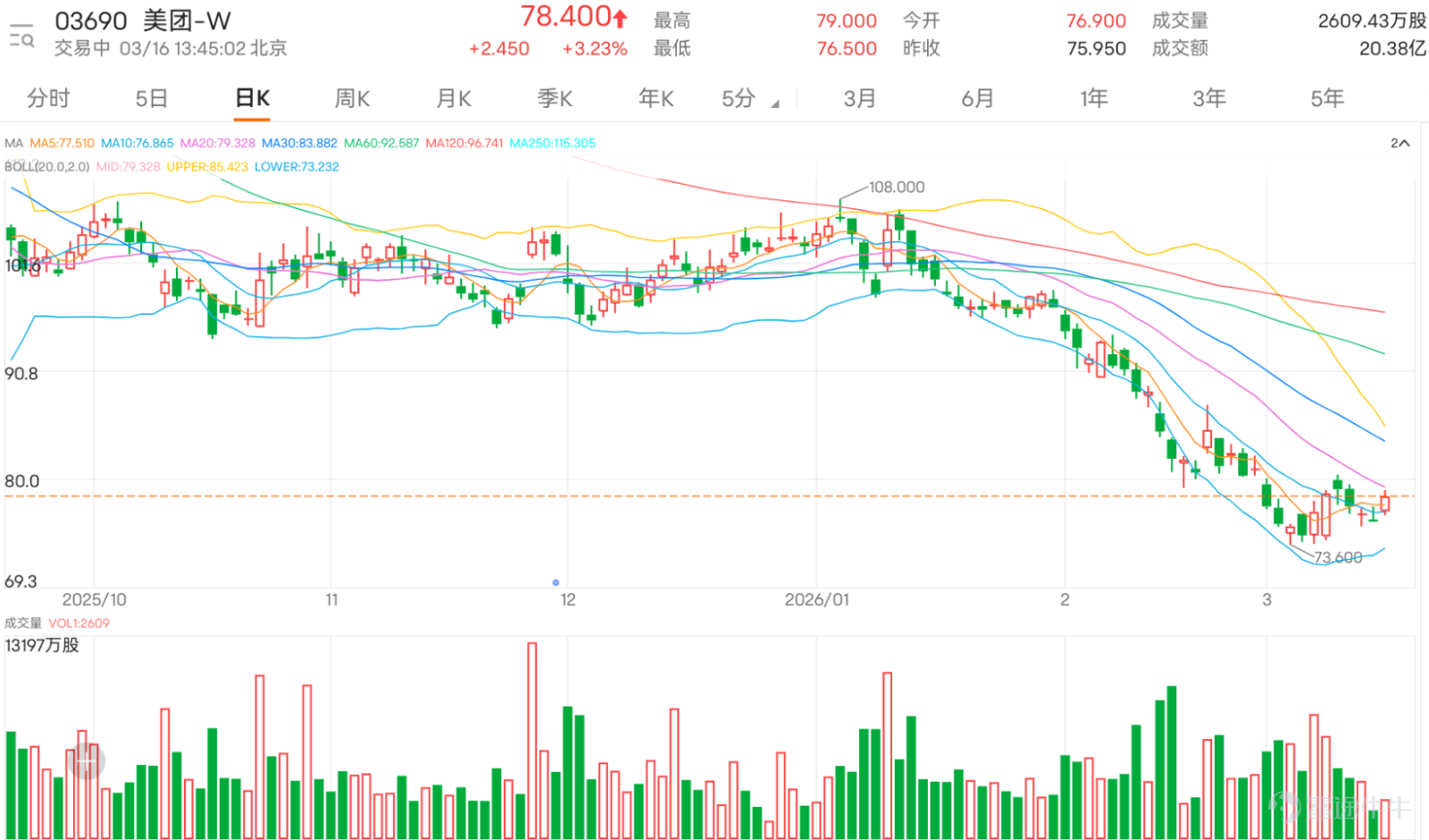Click the 108.000 high price marker
Viewport: 1429px width, 840px height.
coord(897,187)
